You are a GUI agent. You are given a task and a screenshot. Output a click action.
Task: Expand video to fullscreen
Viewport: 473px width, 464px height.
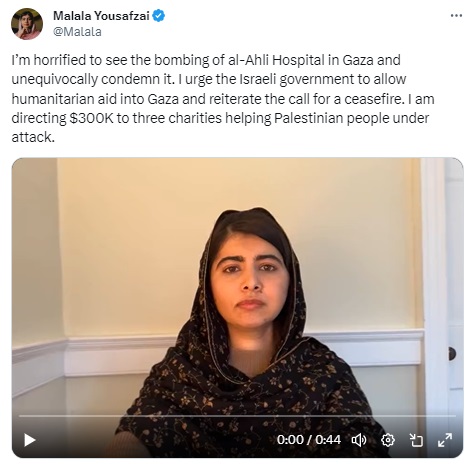[445, 440]
